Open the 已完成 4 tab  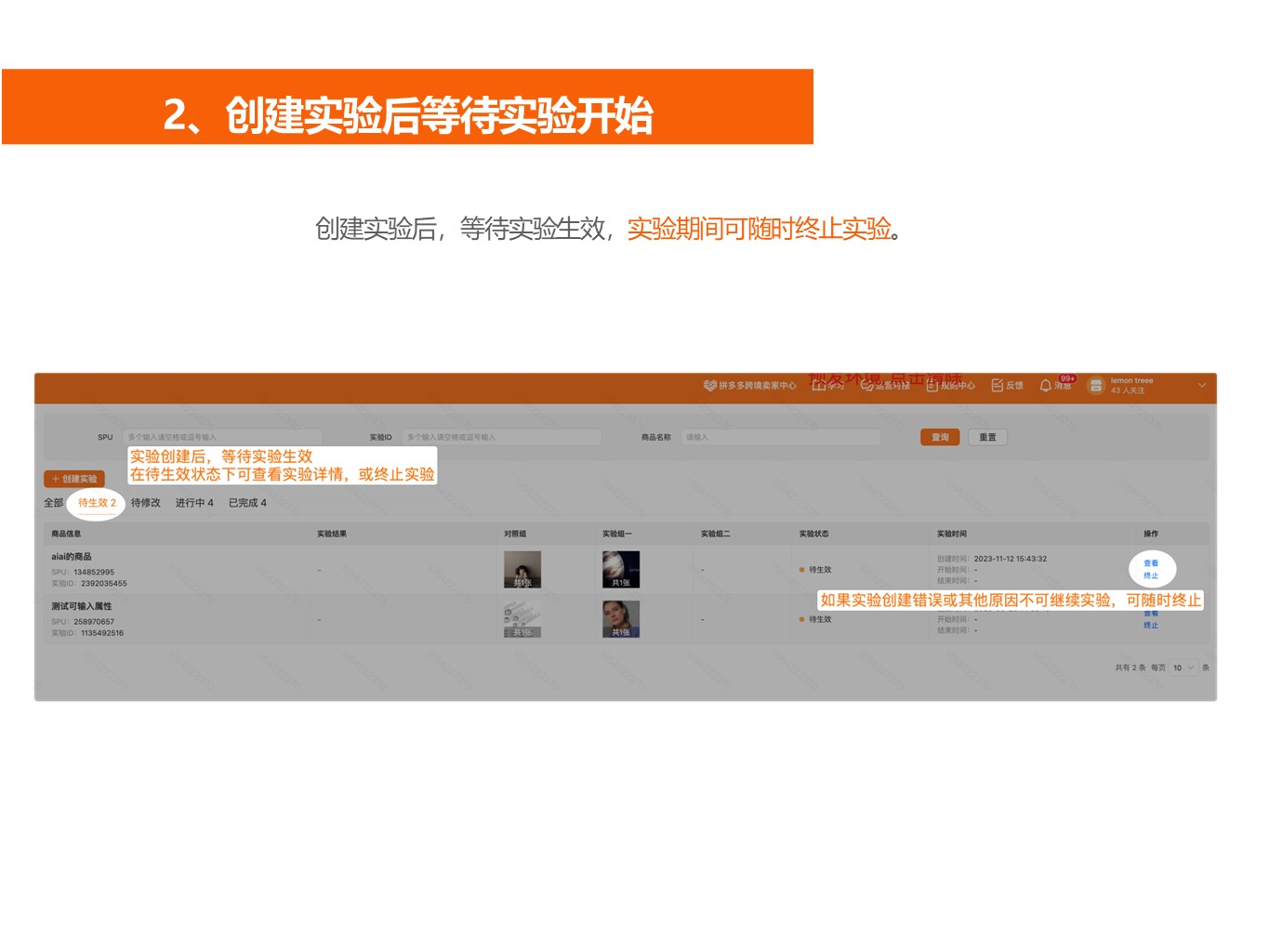(247, 503)
